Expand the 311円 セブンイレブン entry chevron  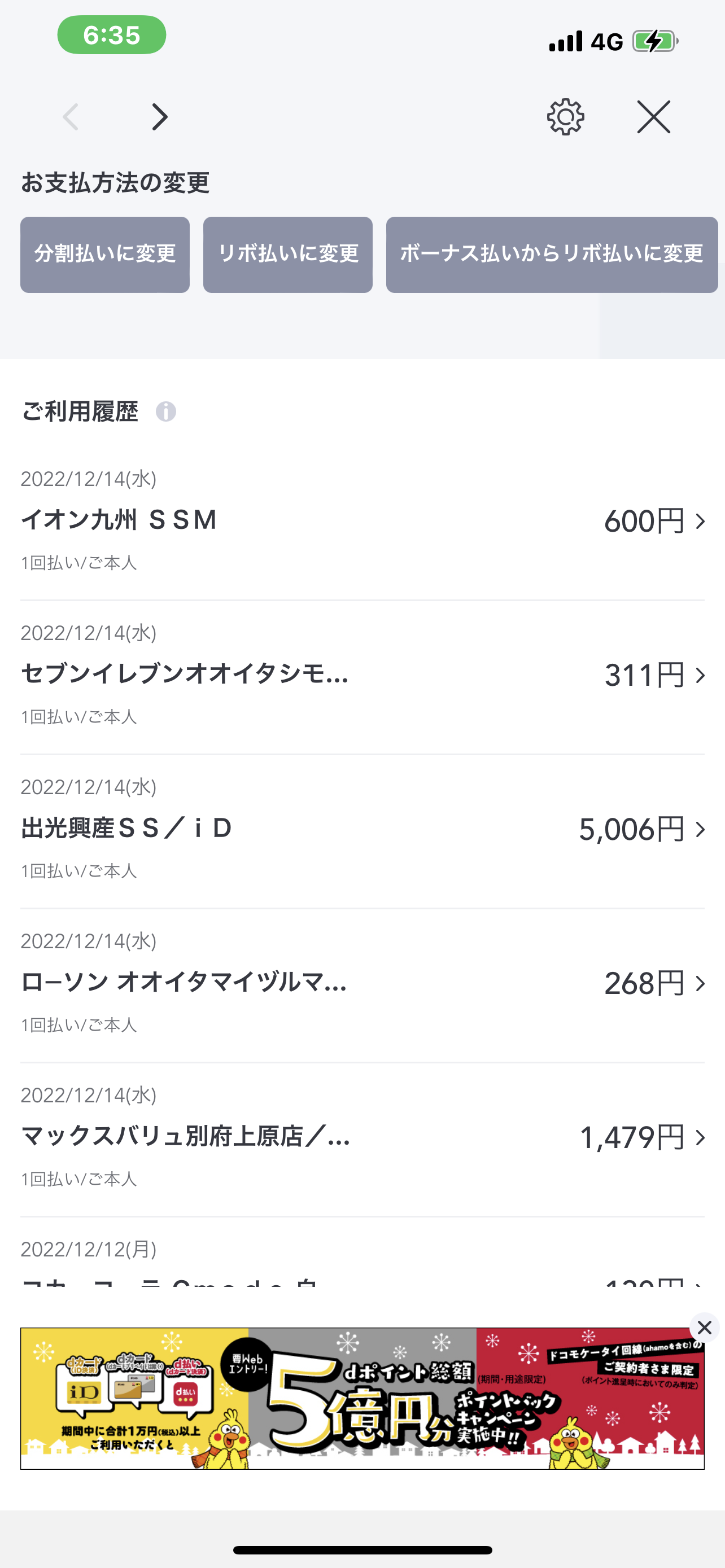tap(701, 676)
